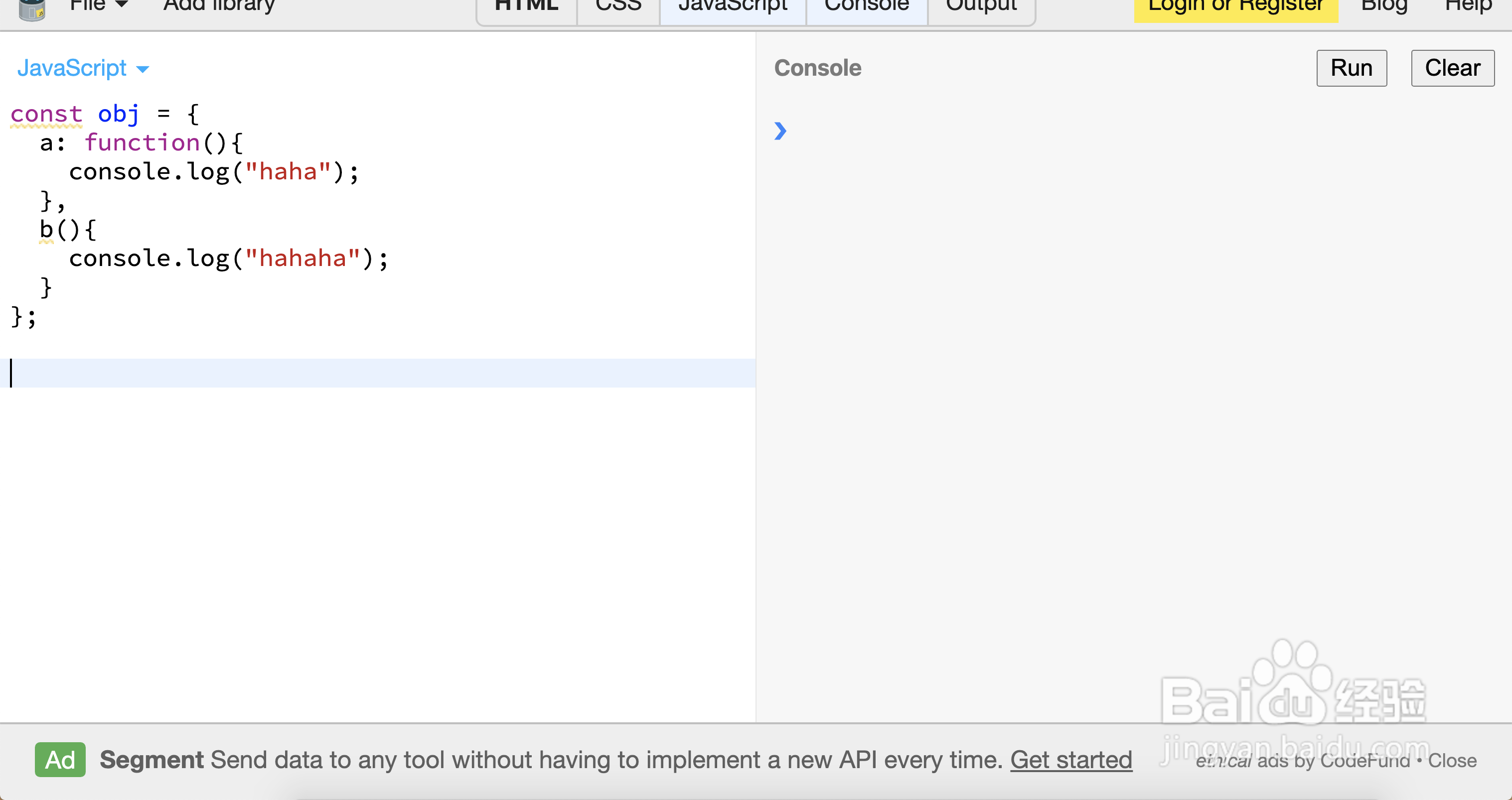This screenshot has width=1512, height=800.
Task: Open Add library menu
Action: coord(218,6)
